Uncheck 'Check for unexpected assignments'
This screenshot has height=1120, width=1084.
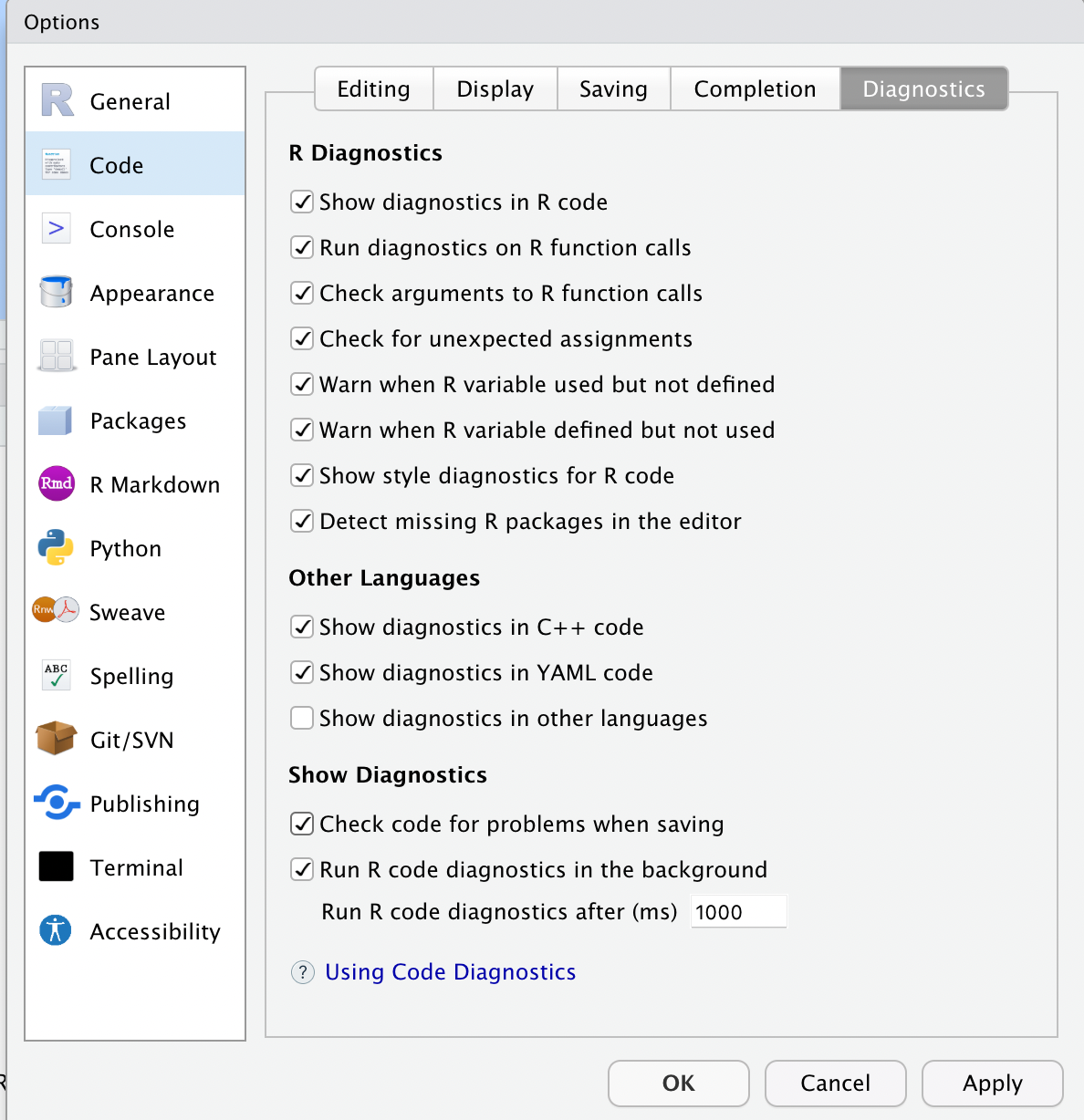[x=301, y=338]
